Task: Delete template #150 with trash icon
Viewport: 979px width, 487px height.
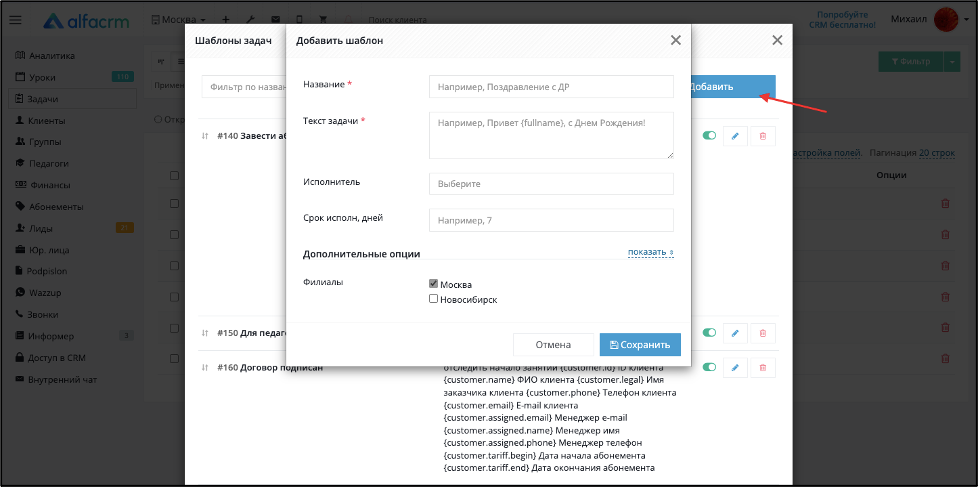Action: point(762,333)
